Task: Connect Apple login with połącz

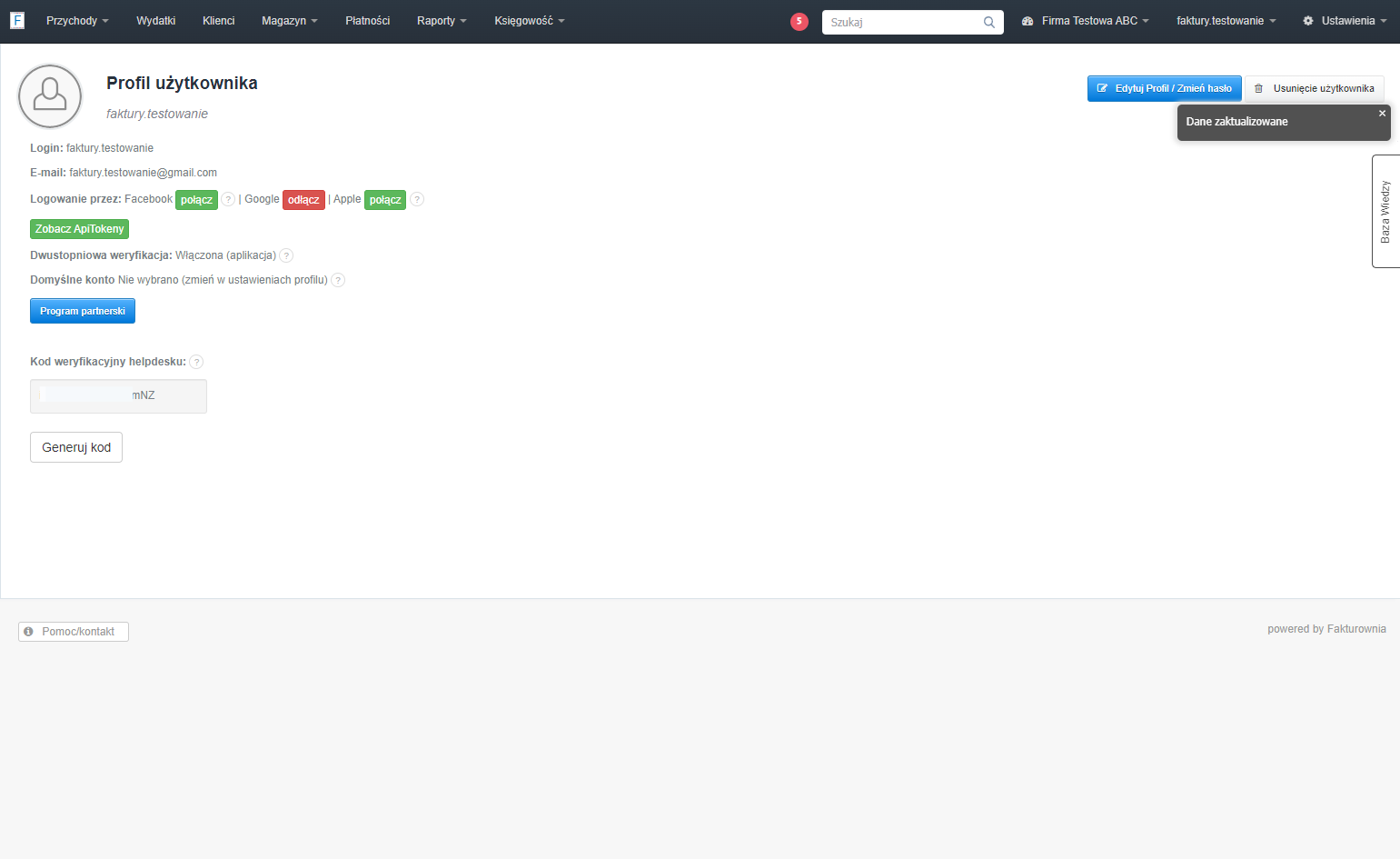Action: [385, 200]
